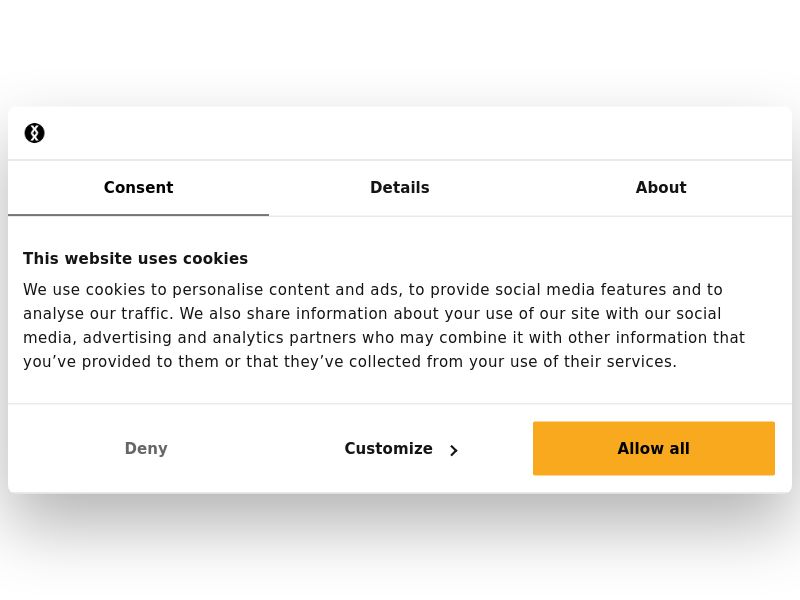The height and width of the screenshot is (600, 800).
Task: Click the cookie description paragraph text
Action: click(x=384, y=325)
